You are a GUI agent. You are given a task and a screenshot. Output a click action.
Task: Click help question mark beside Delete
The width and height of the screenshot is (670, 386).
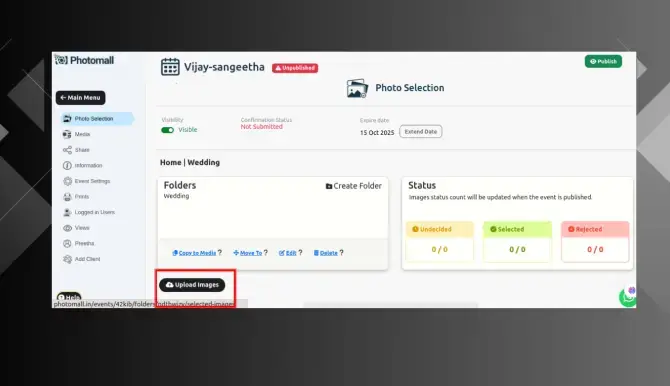(x=341, y=253)
